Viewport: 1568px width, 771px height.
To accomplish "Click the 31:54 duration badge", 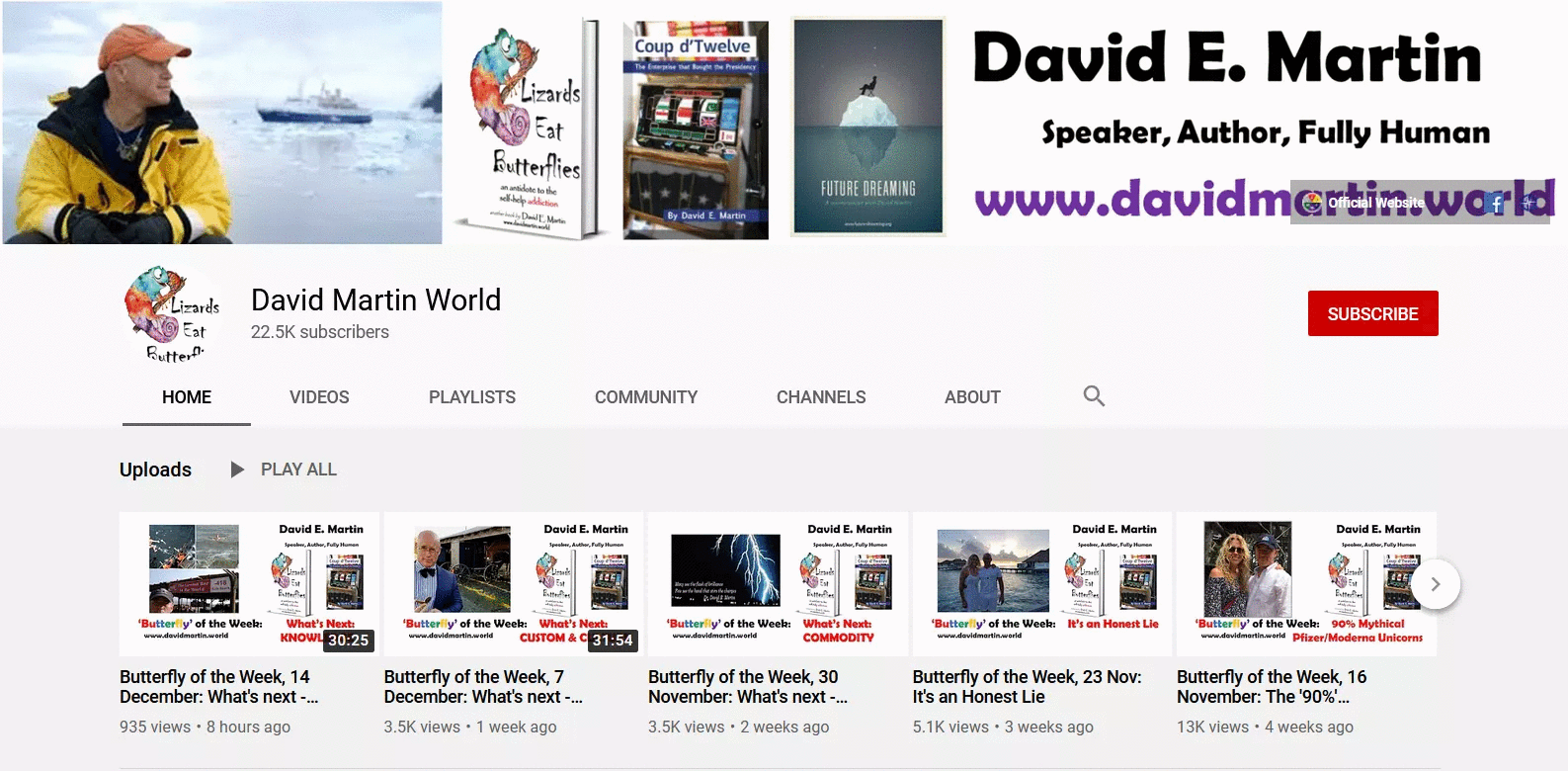I will 613,641.
